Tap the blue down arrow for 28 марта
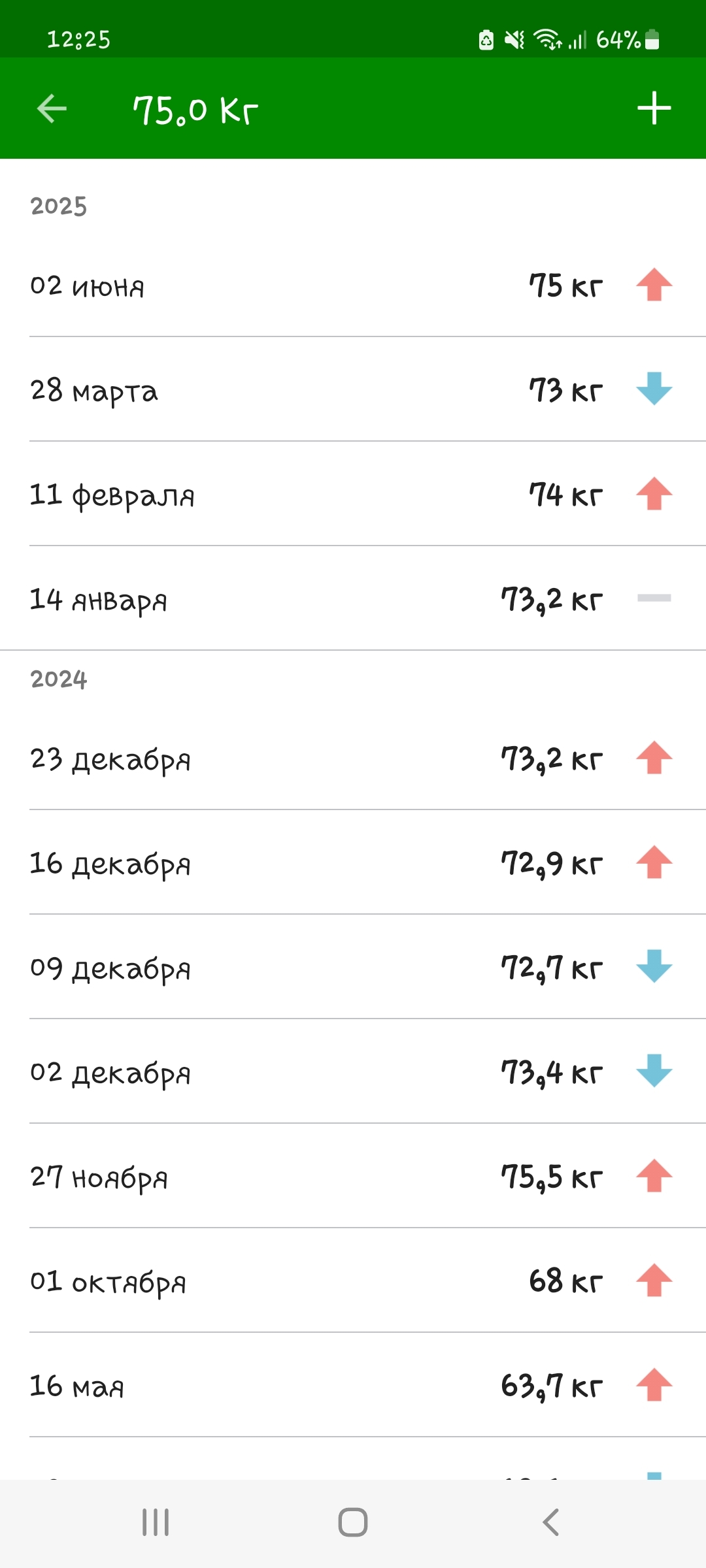The height and width of the screenshot is (1568, 706). [x=654, y=389]
